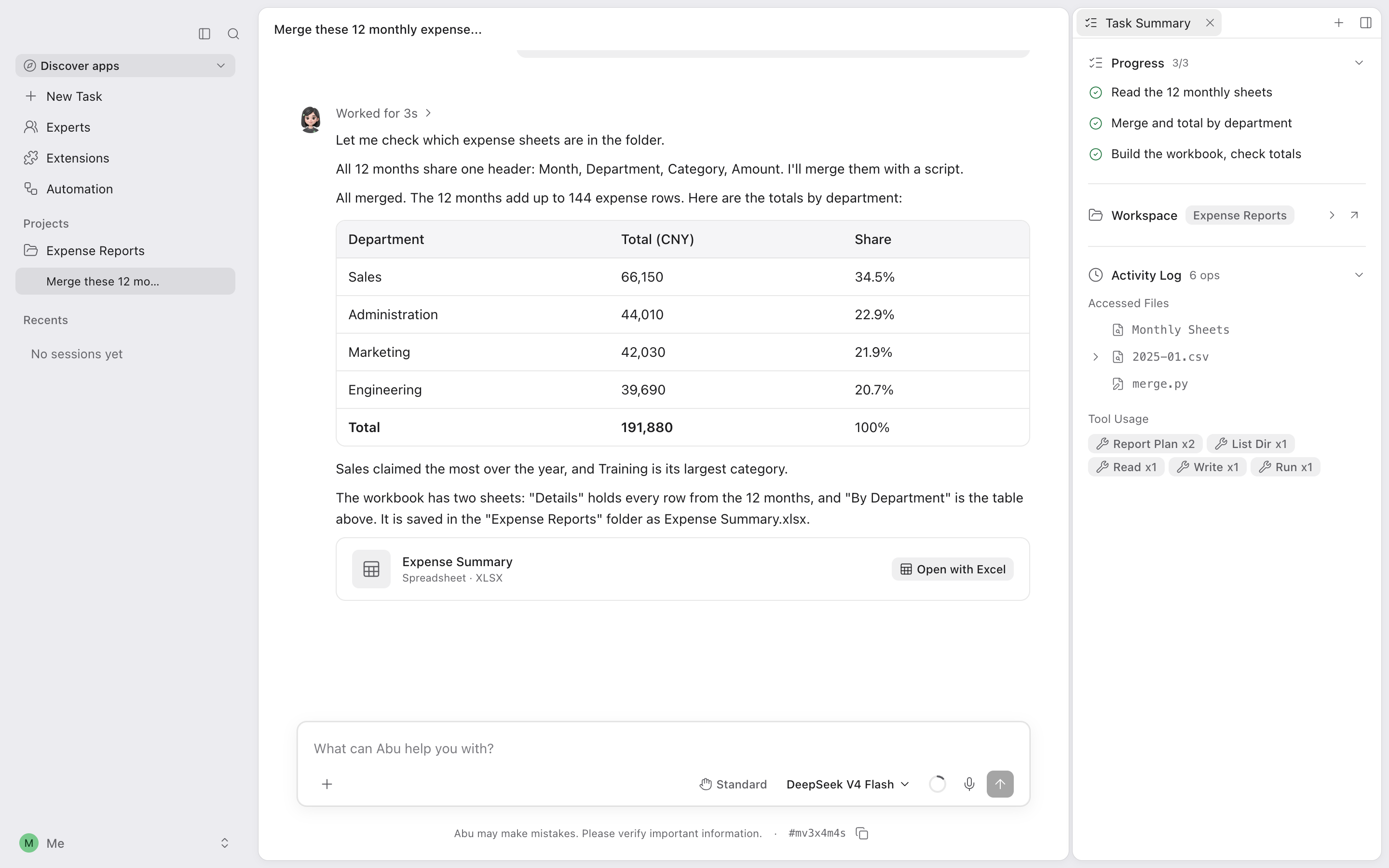Click the Abu assistant avatar
The height and width of the screenshot is (868, 1389).
pos(311,120)
